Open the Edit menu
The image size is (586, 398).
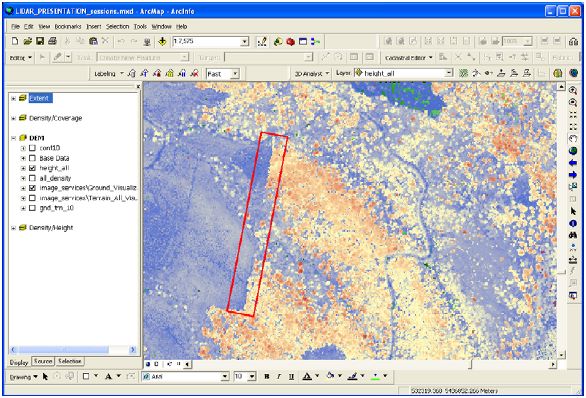click(29, 27)
